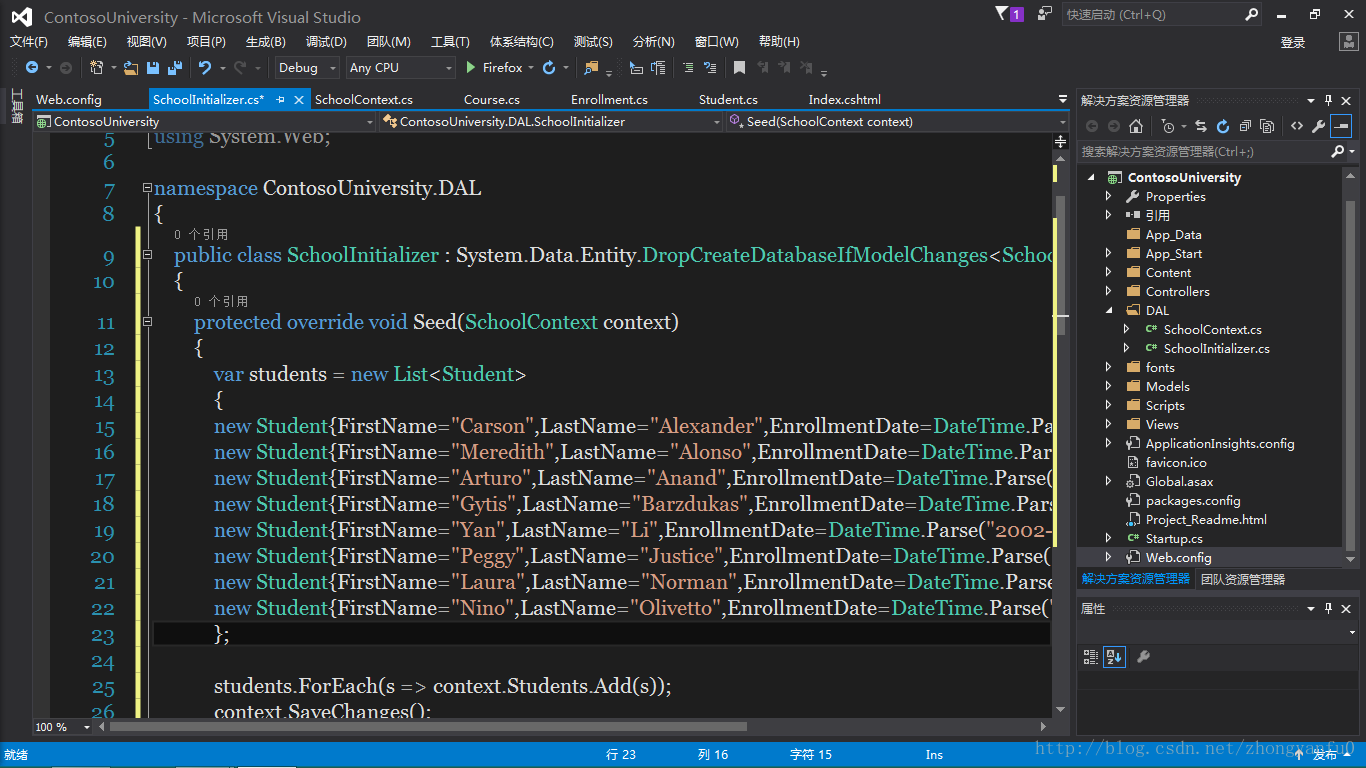
Task: Toggle pin on SchoolInitializer.cs tab
Action: pyautogui.click(x=281, y=99)
